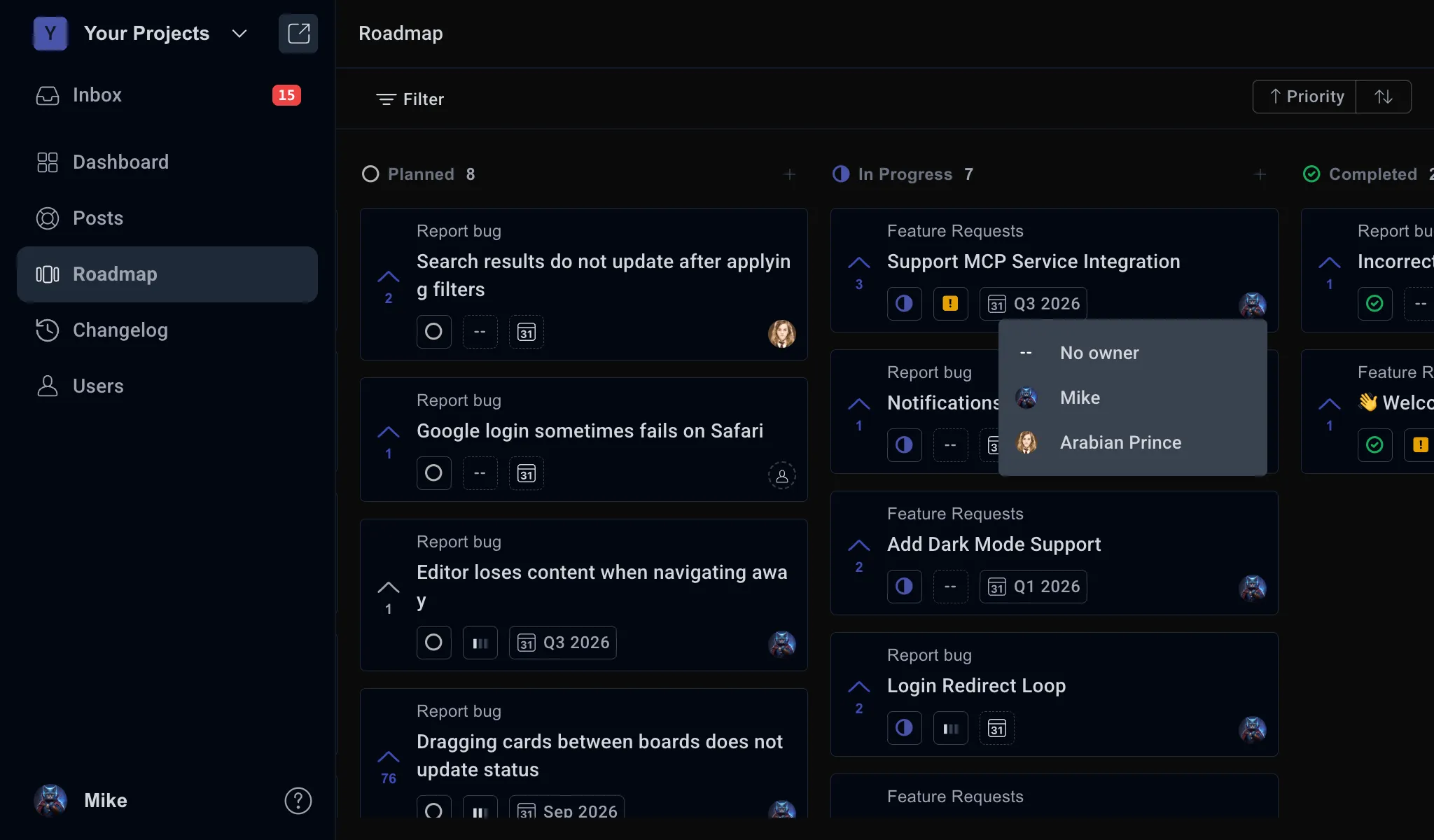The width and height of the screenshot is (1434, 840).
Task: Expand the Your Projects workspace dropdown
Action: 239,34
